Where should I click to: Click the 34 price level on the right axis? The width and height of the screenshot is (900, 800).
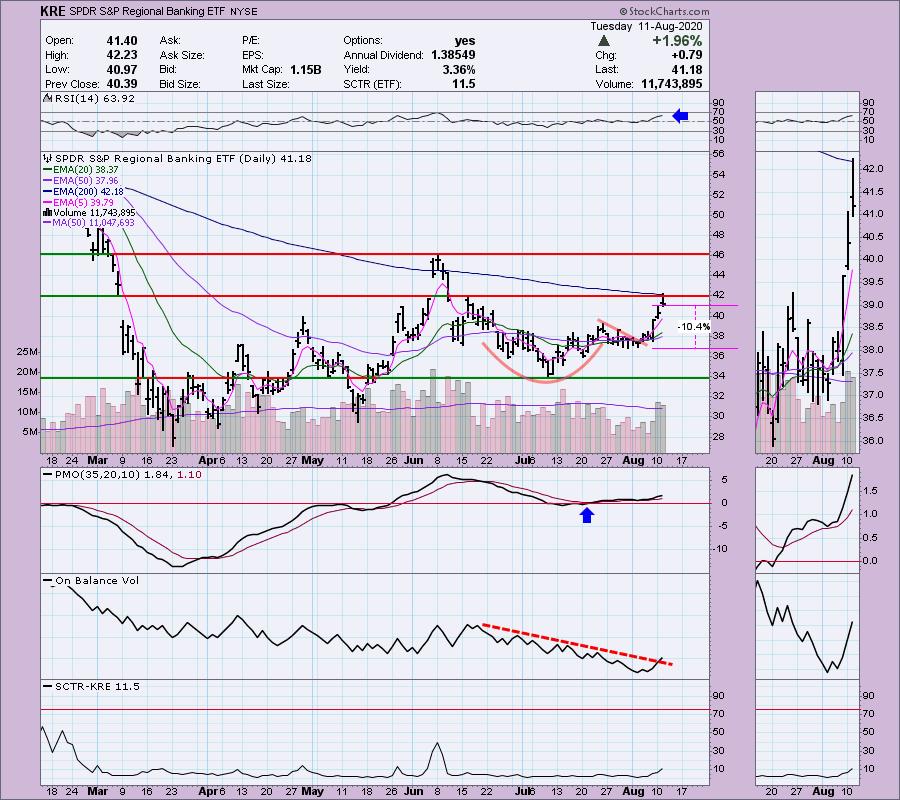click(719, 376)
